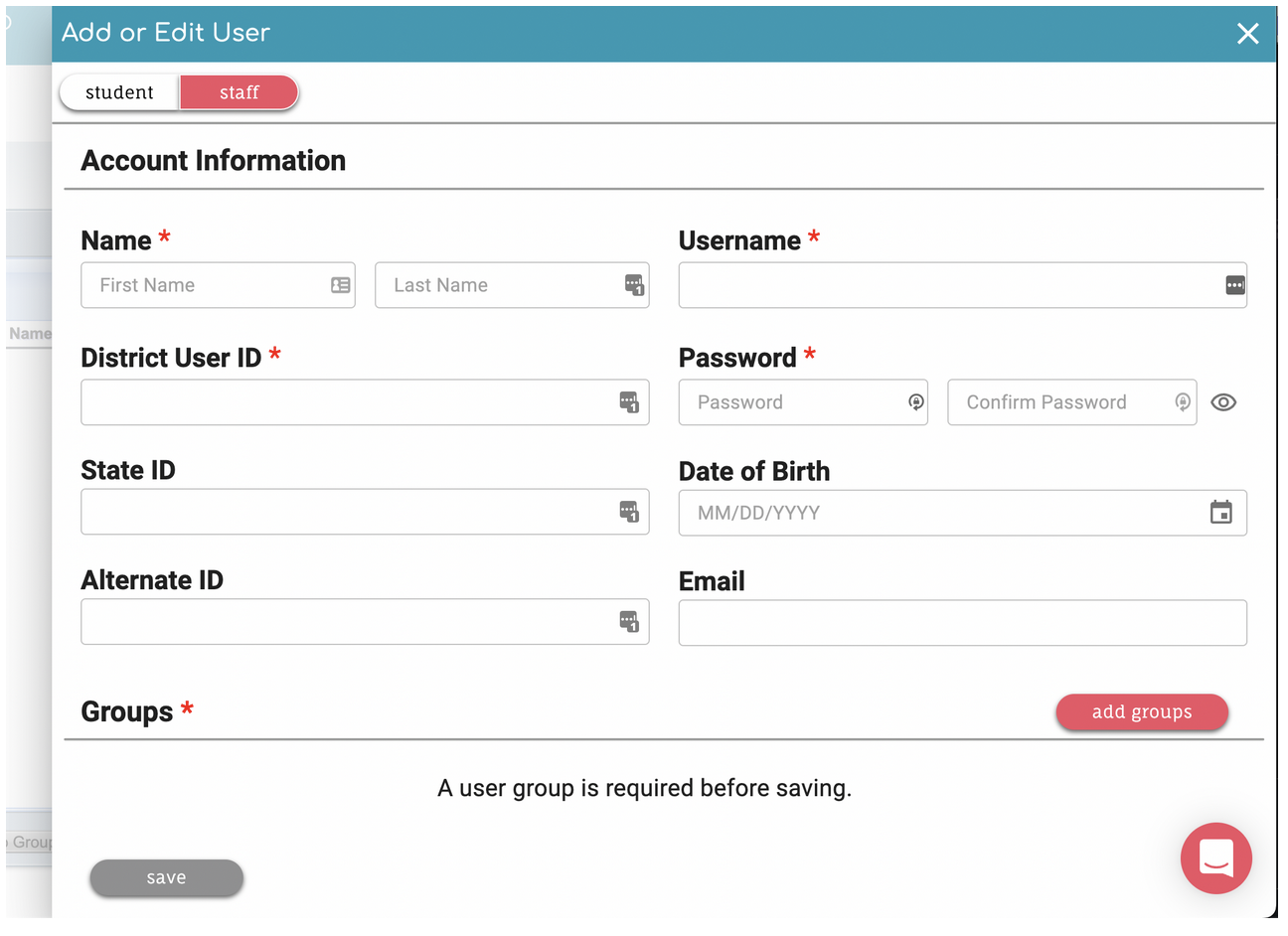The image size is (1288, 936).
Task: Click the autofill icon in District User ID field
Action: point(629,402)
